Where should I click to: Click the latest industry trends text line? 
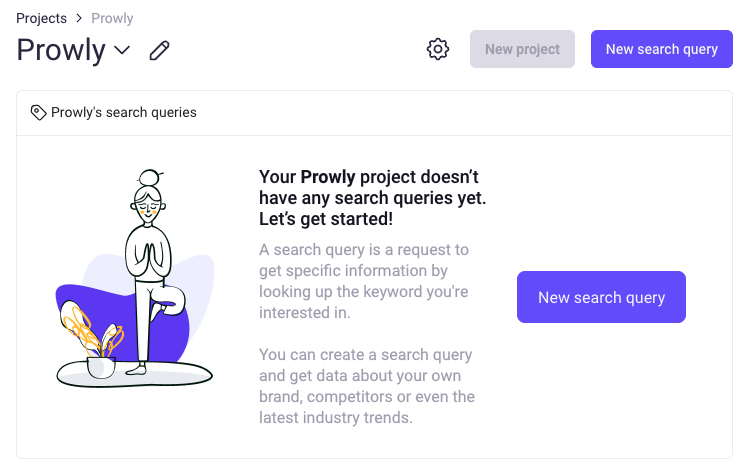tap(335, 417)
